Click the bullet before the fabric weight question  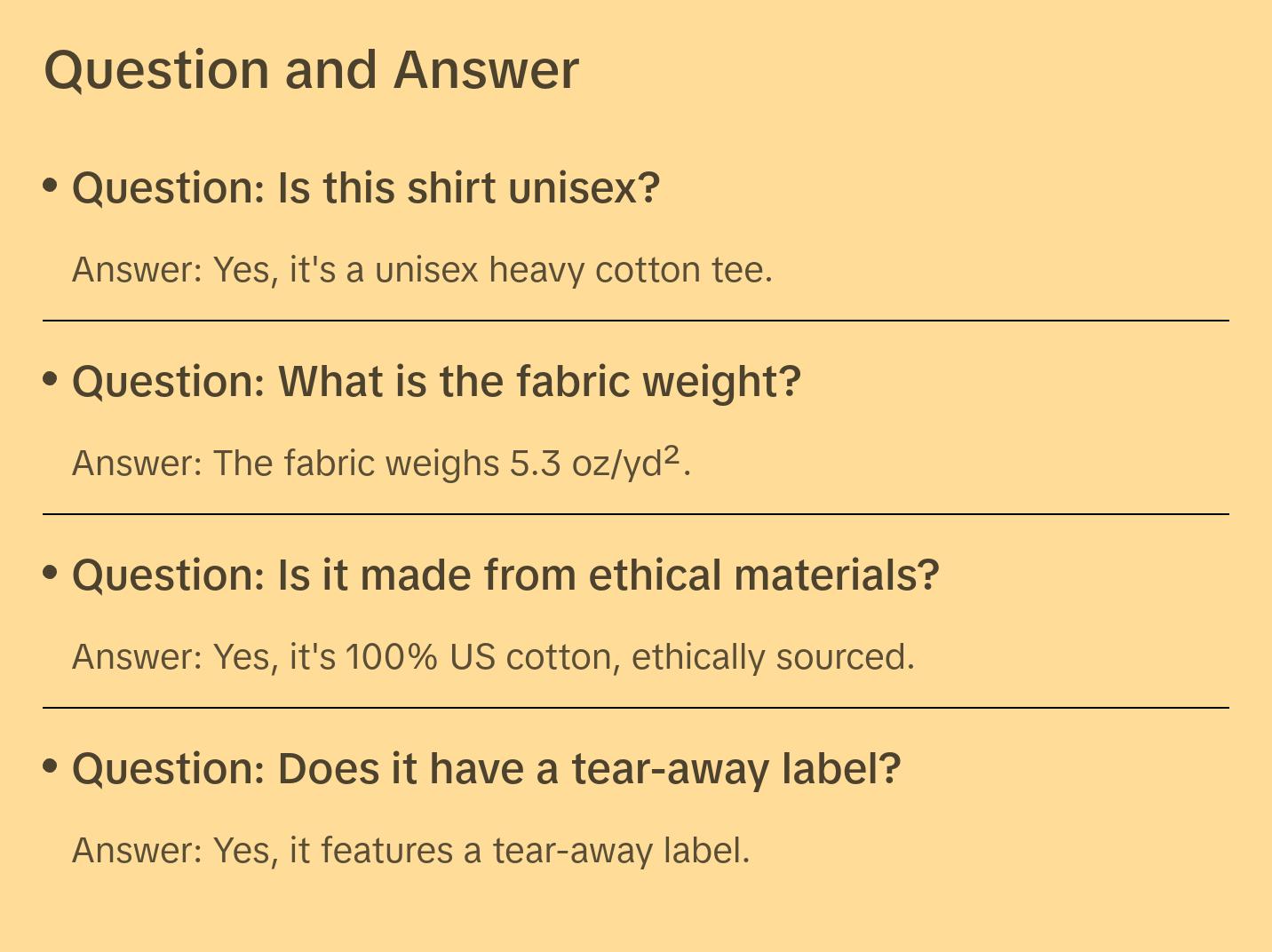tap(51, 379)
